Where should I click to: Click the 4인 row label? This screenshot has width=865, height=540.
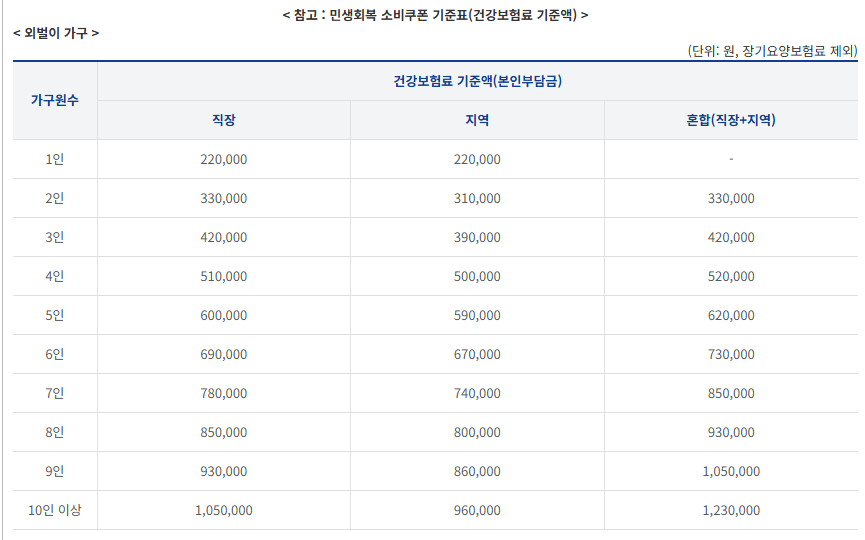click(x=55, y=276)
